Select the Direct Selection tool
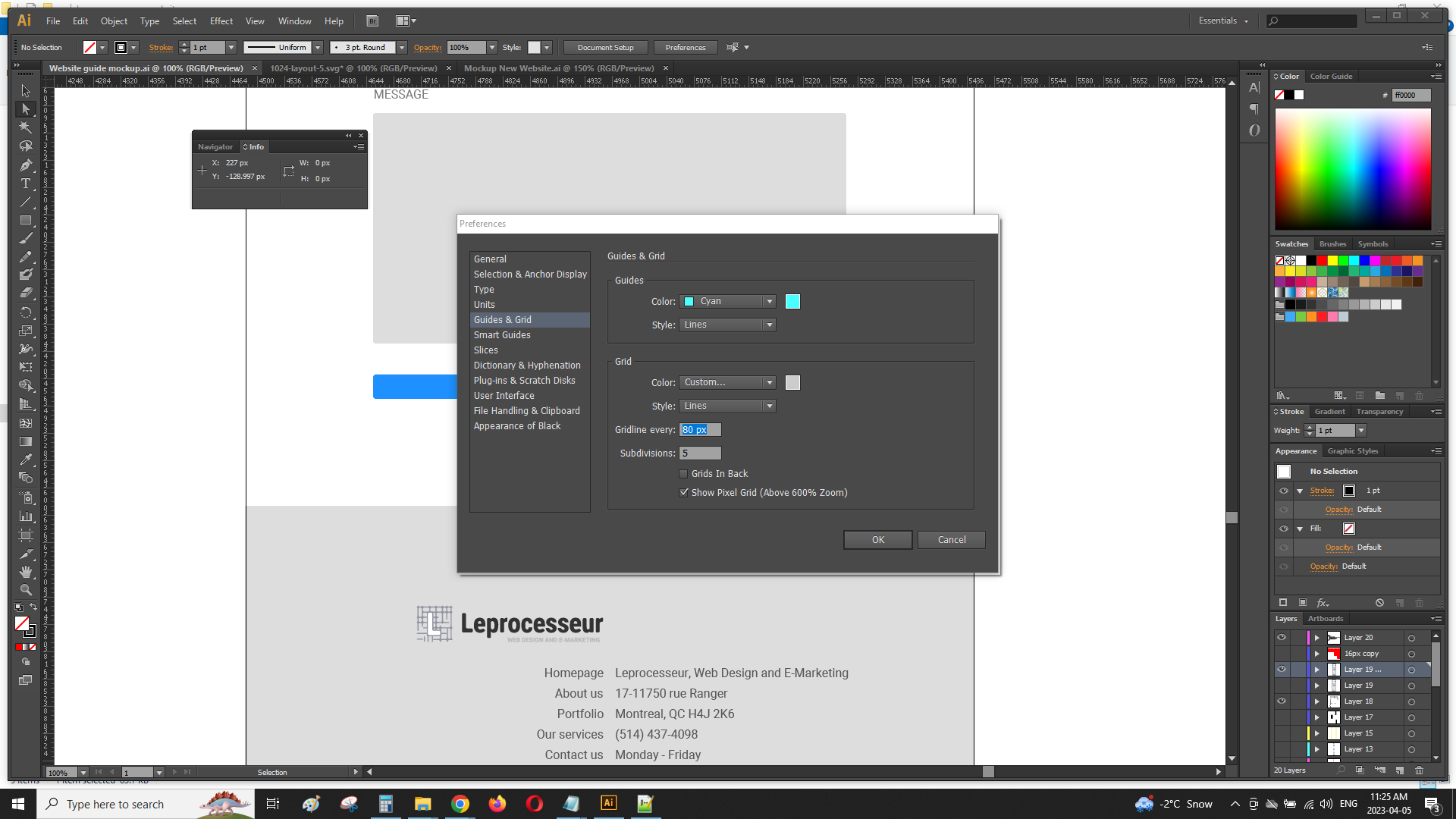Viewport: 1456px width, 819px height. [x=25, y=109]
